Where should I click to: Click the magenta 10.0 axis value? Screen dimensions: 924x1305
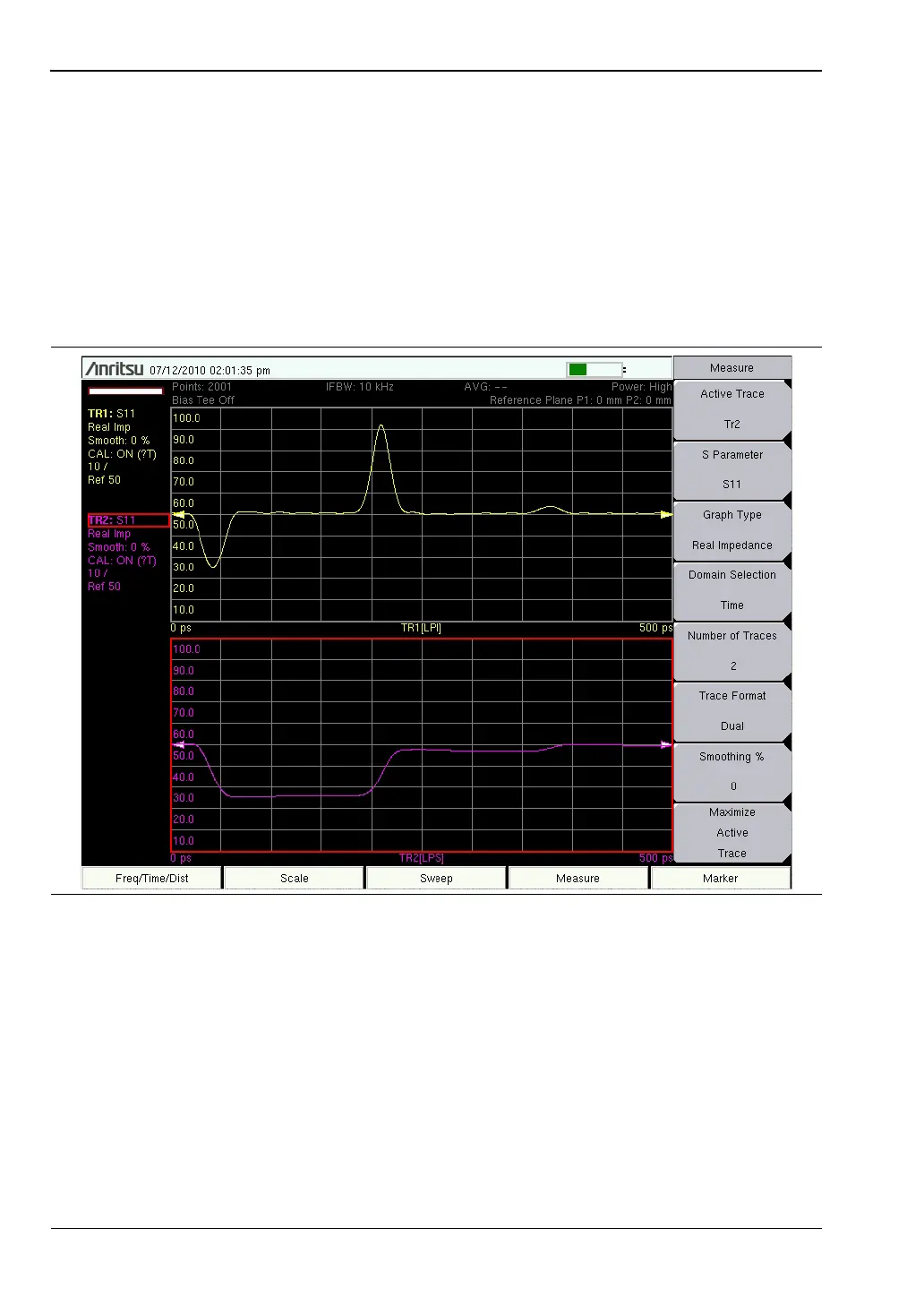[184, 841]
